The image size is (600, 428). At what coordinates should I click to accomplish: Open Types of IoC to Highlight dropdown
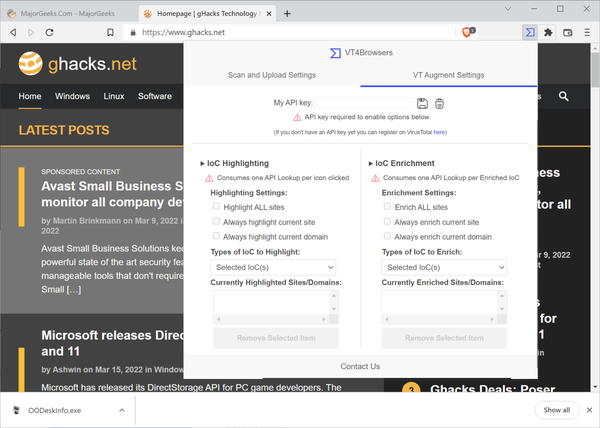(273, 267)
